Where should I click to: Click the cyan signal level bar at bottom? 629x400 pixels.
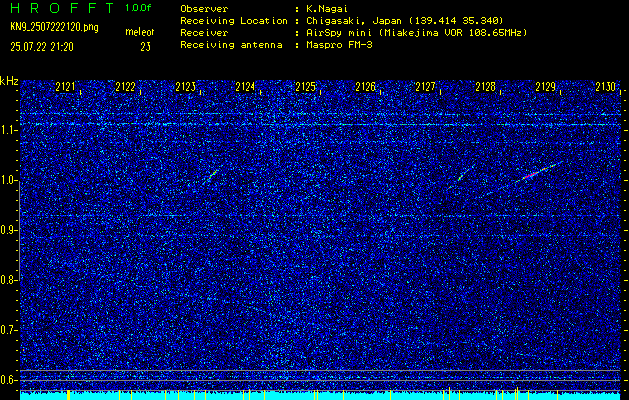tap(320, 396)
